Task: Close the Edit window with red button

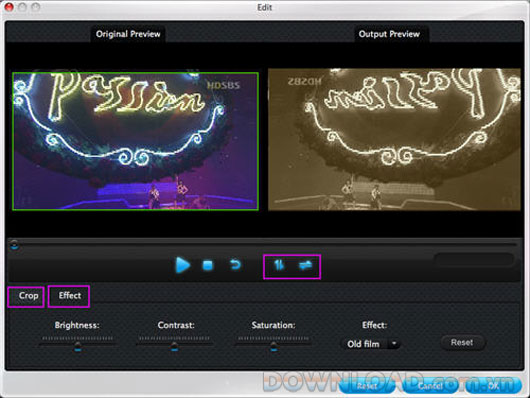Action: [x=8, y=7]
